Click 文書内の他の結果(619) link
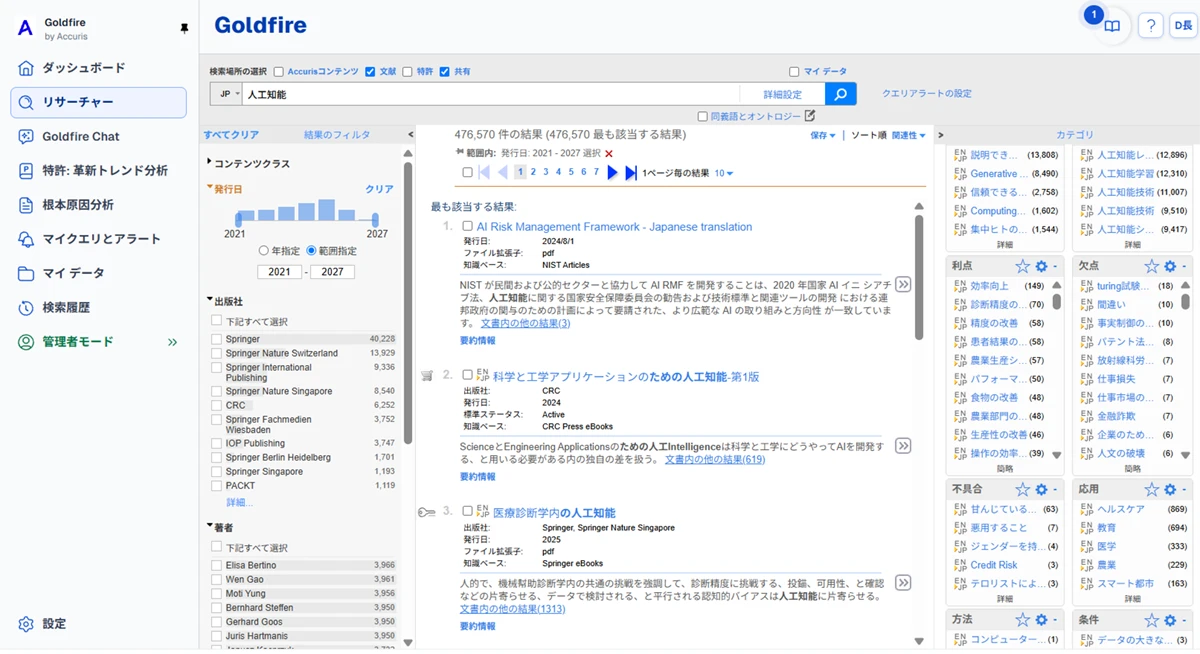The image size is (1200, 654). click(715, 460)
